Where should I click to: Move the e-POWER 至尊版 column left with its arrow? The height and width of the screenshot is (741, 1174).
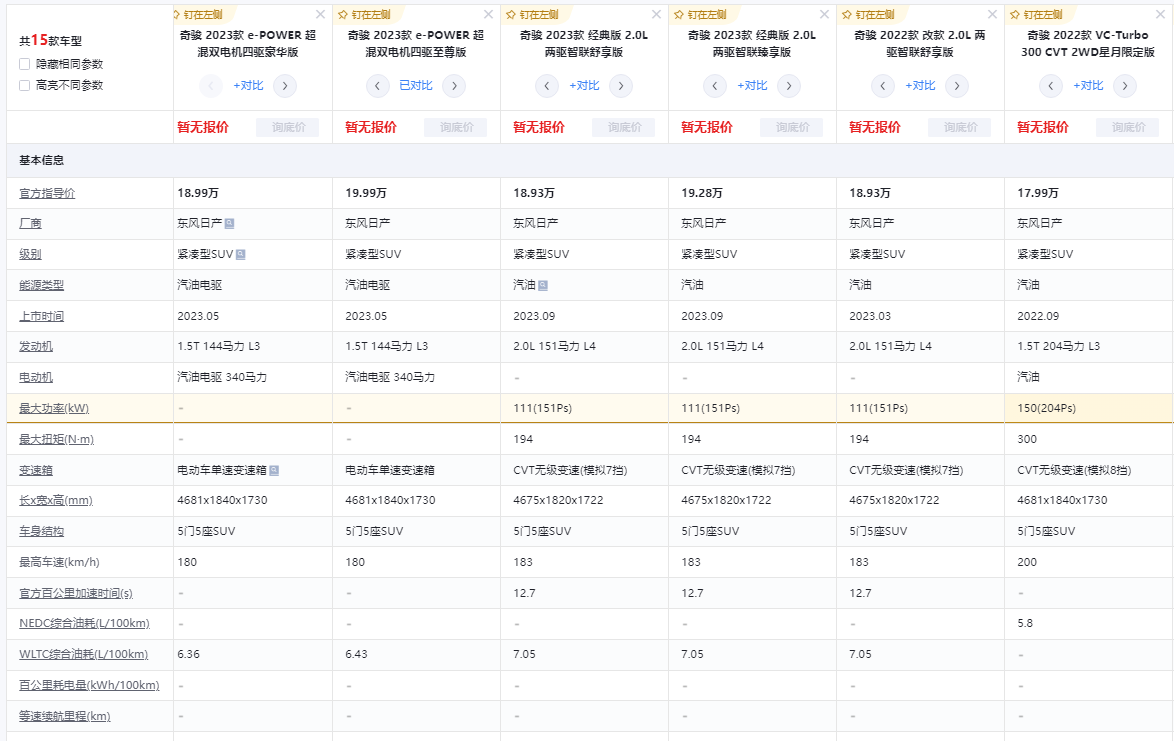click(x=378, y=86)
